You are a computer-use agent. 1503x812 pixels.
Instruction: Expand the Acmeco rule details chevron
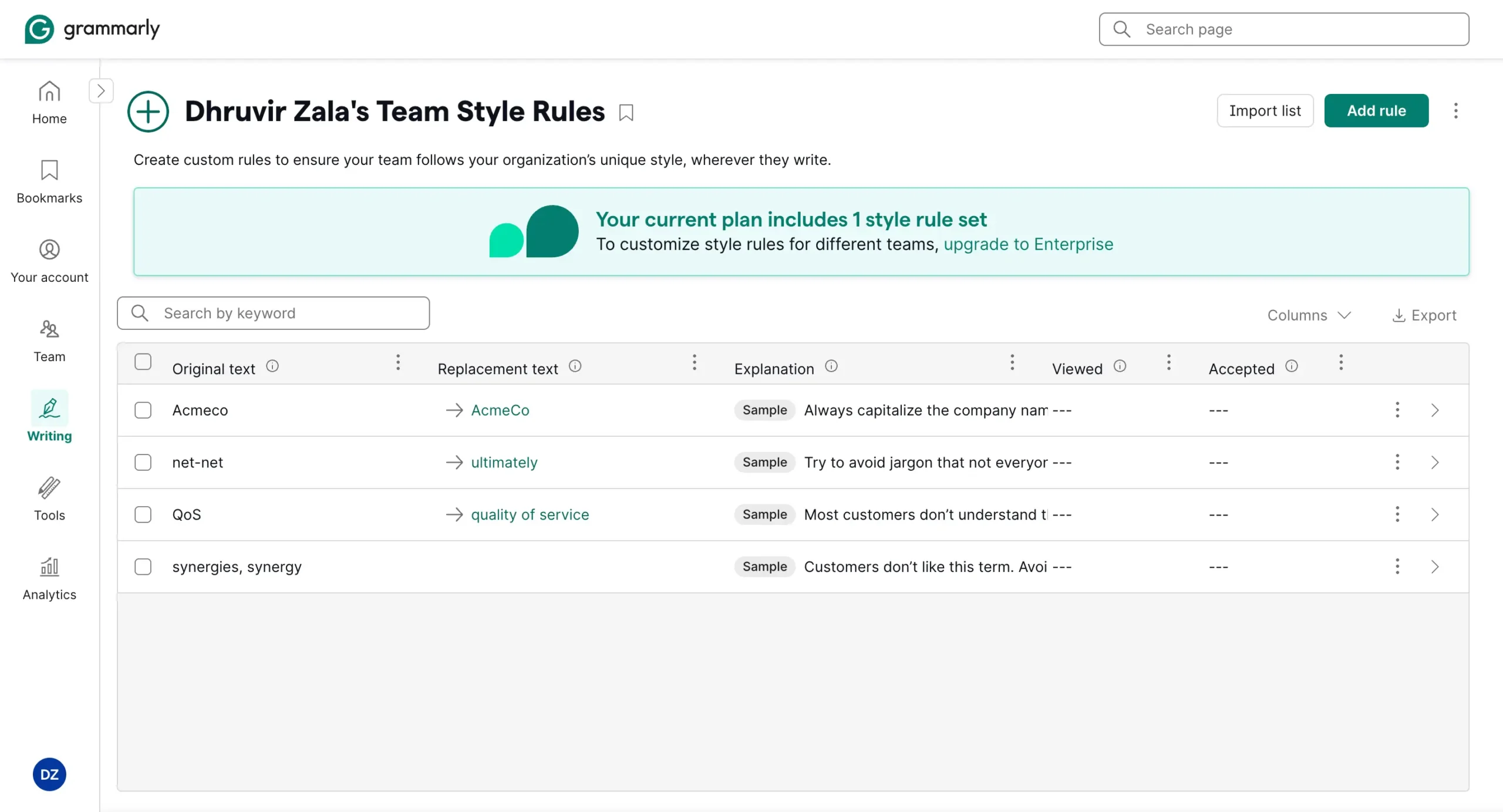coord(1435,410)
